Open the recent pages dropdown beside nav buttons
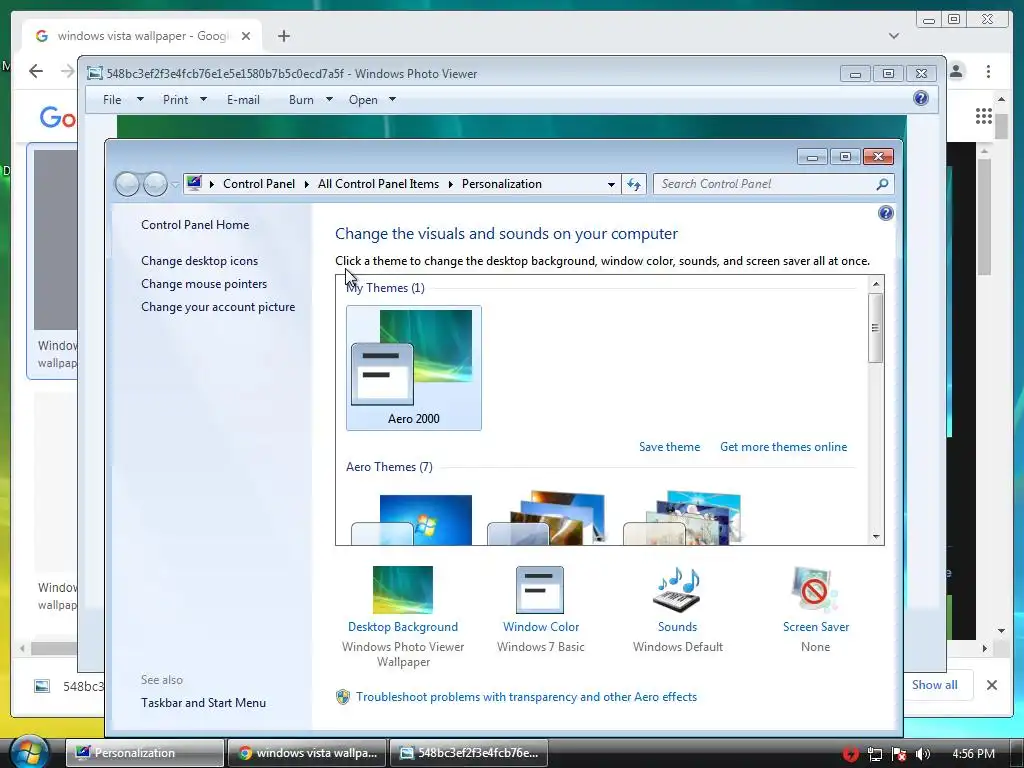This screenshot has height=768, width=1024. click(x=175, y=184)
